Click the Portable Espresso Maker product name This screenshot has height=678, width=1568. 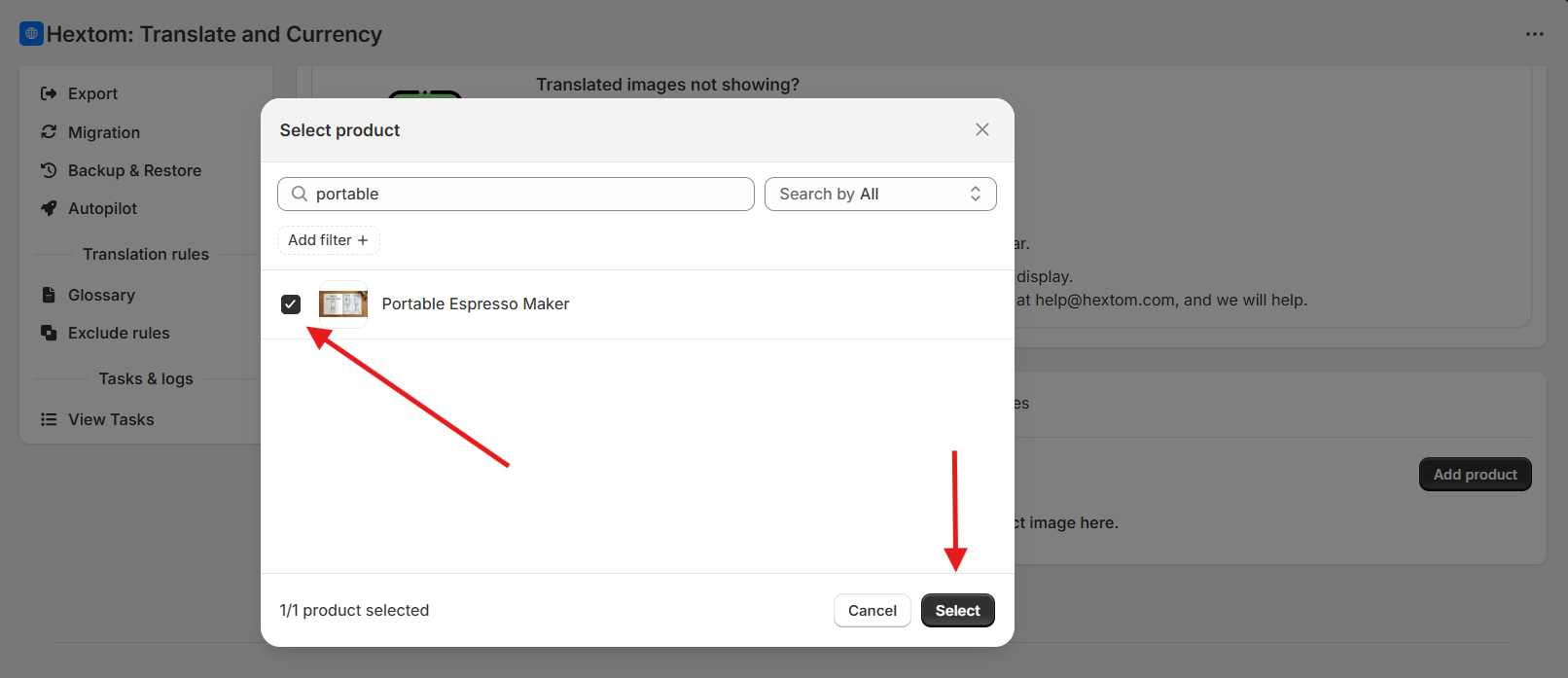(476, 303)
